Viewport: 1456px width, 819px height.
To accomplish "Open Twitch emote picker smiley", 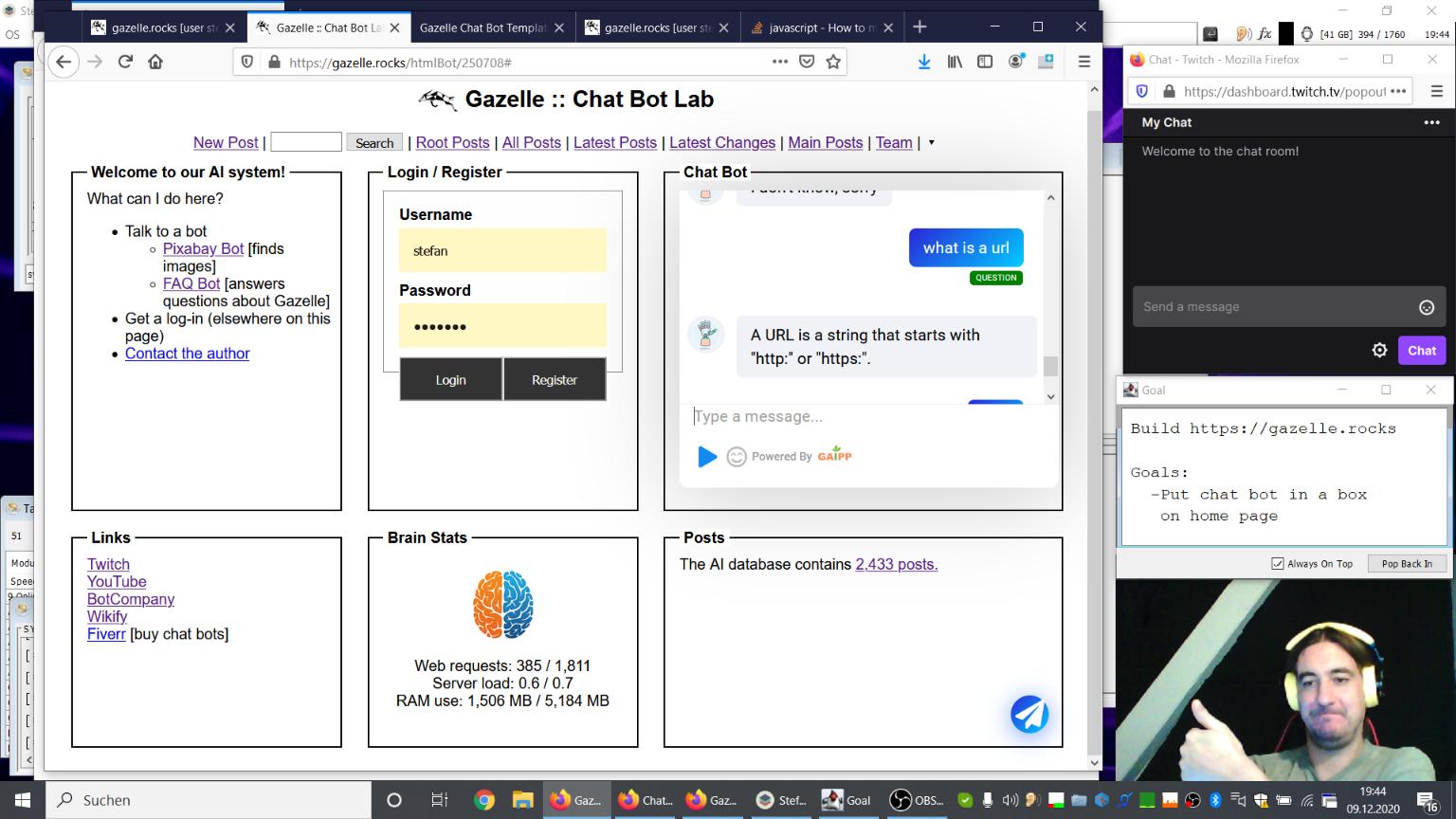I will pos(1426,307).
